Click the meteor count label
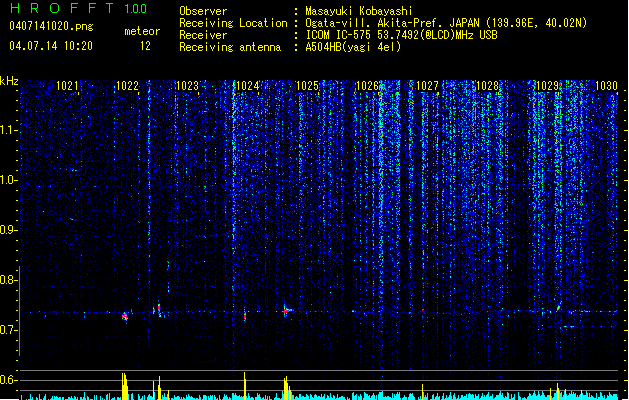 pyautogui.click(x=142, y=31)
